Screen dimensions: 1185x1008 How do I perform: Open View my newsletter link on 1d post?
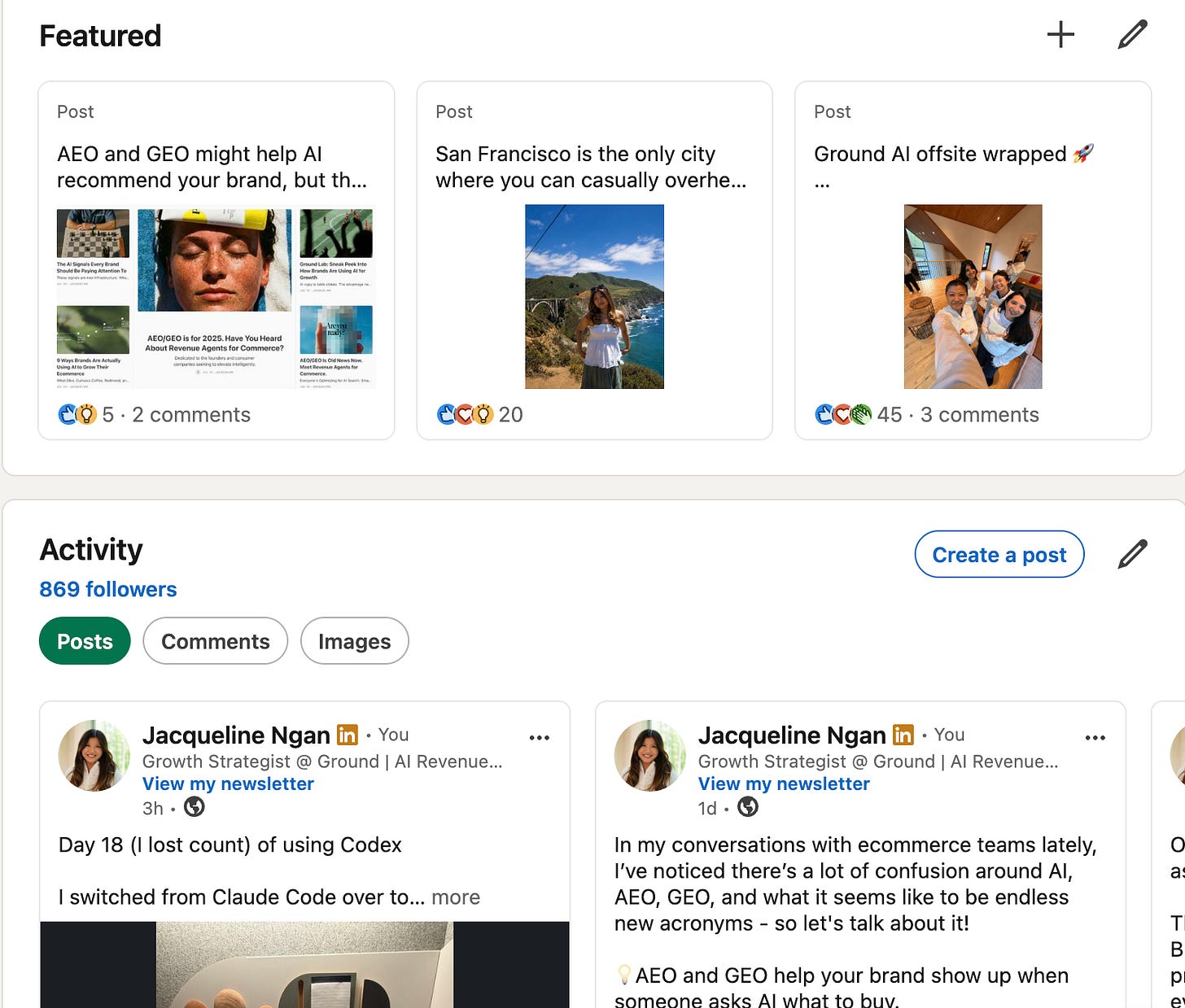coord(784,783)
